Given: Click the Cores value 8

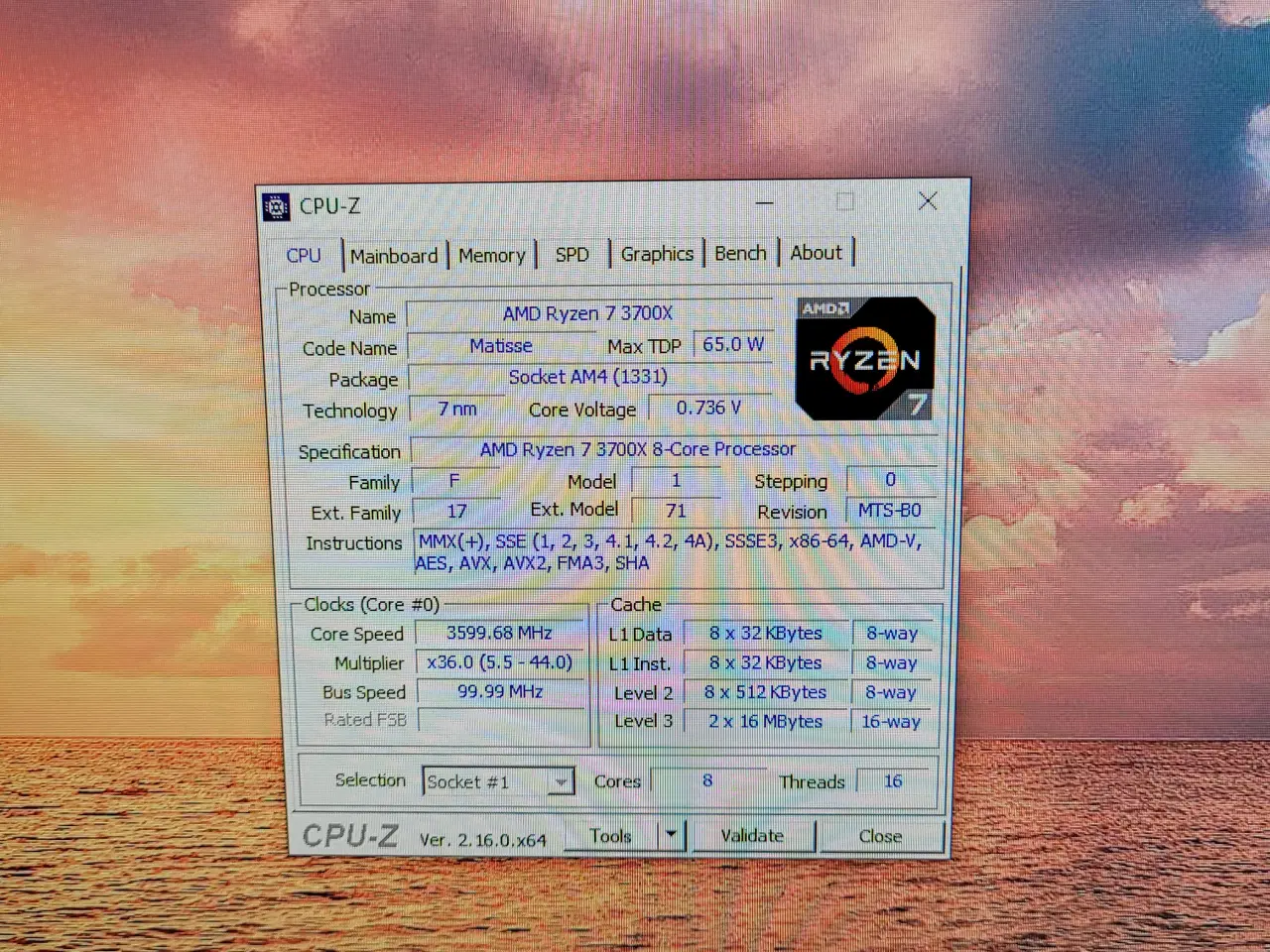Looking at the screenshot, I should pos(707,780).
